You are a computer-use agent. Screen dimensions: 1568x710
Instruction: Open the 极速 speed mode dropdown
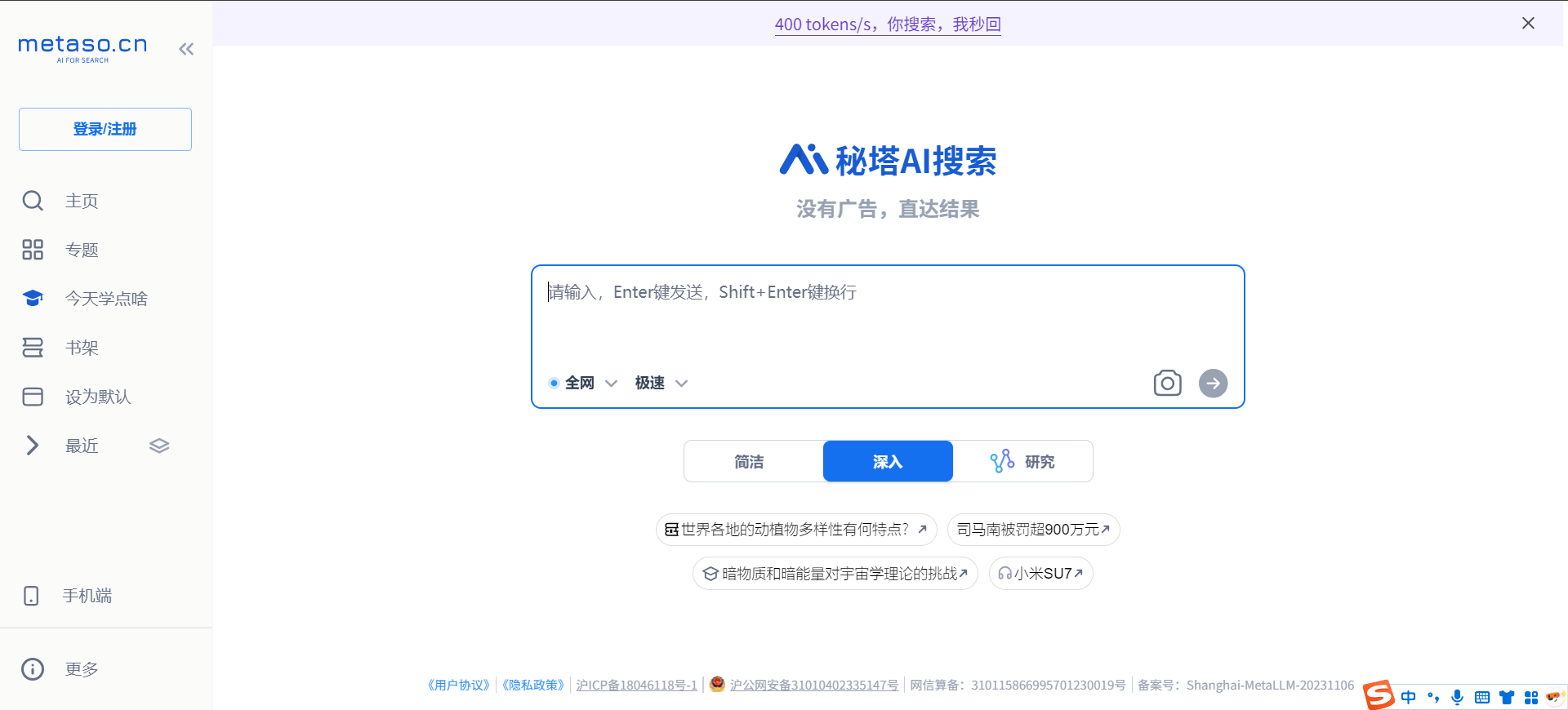pyautogui.click(x=661, y=383)
